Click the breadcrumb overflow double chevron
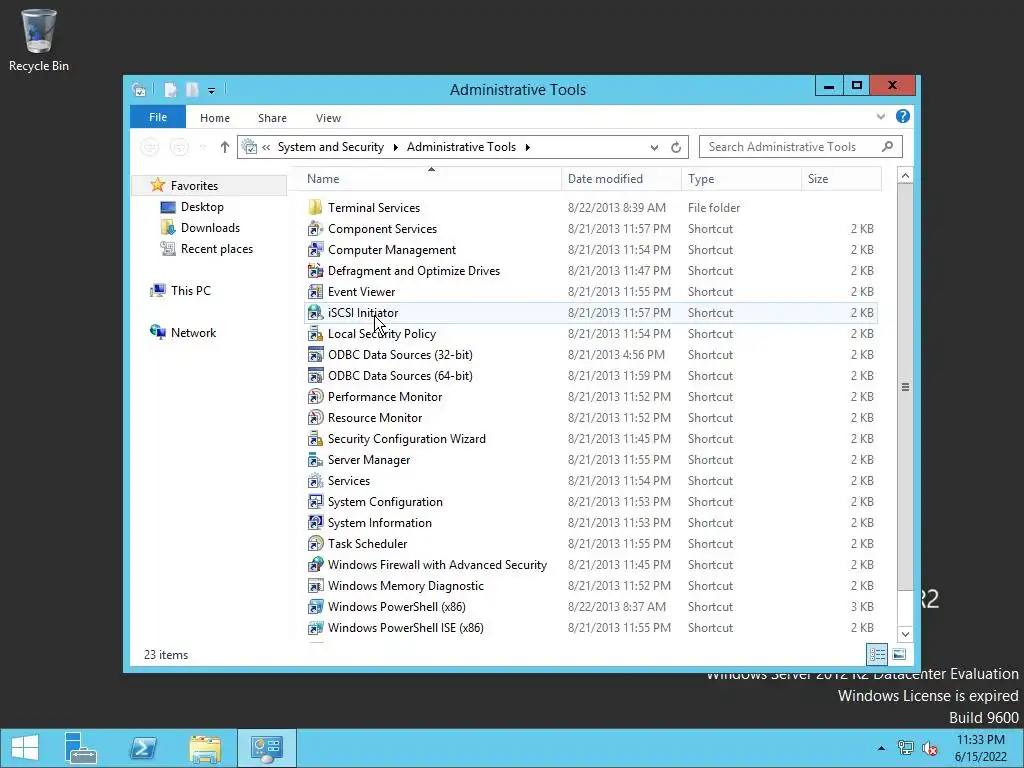This screenshot has height=768, width=1024. pyautogui.click(x=266, y=148)
